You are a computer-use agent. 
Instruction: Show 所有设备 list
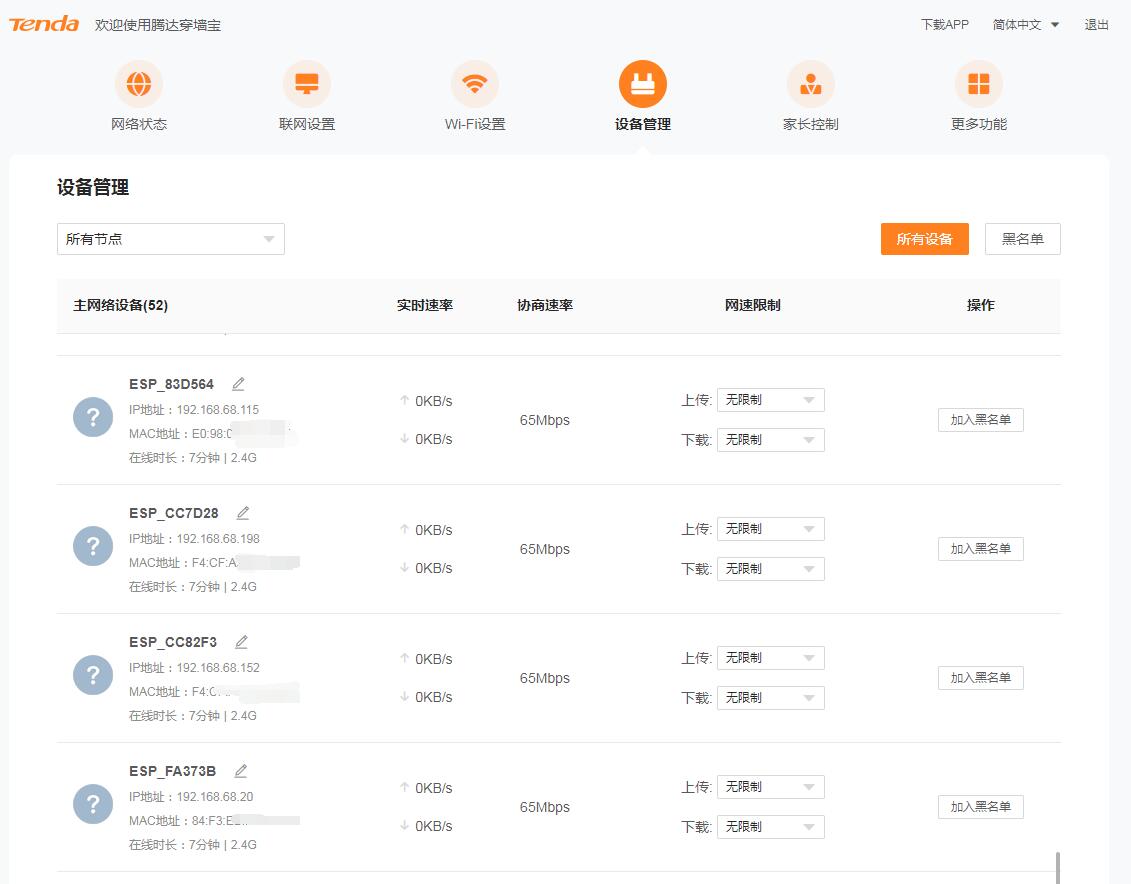[x=925, y=239]
